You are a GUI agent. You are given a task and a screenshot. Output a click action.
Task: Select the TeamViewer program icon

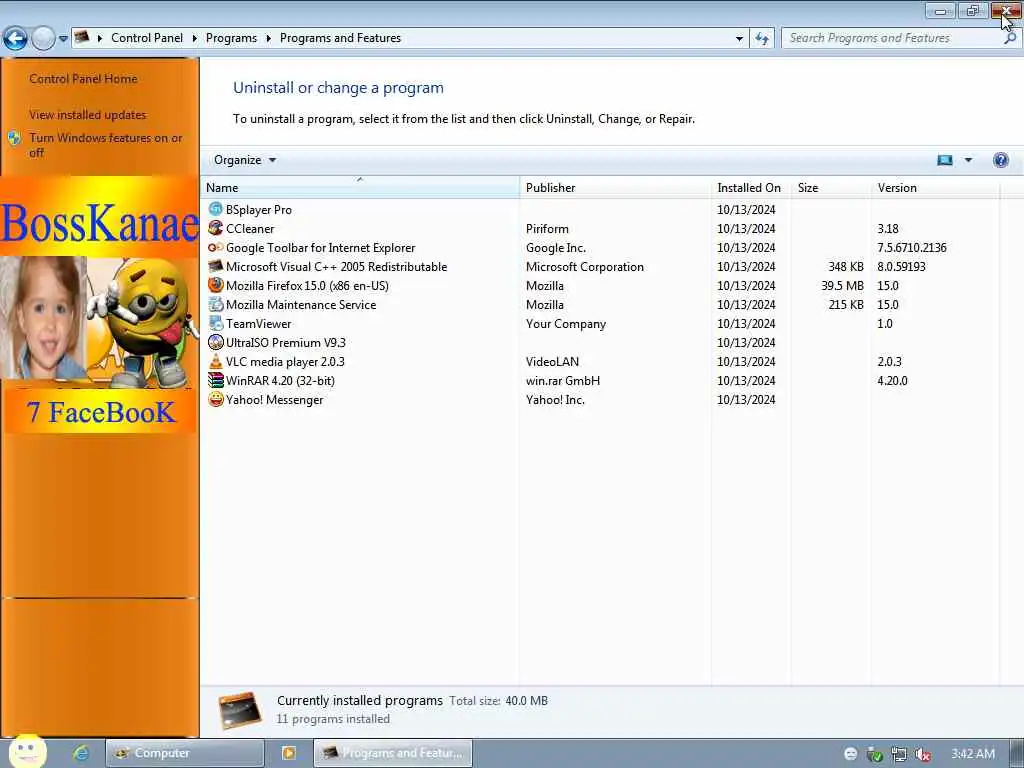coord(216,323)
